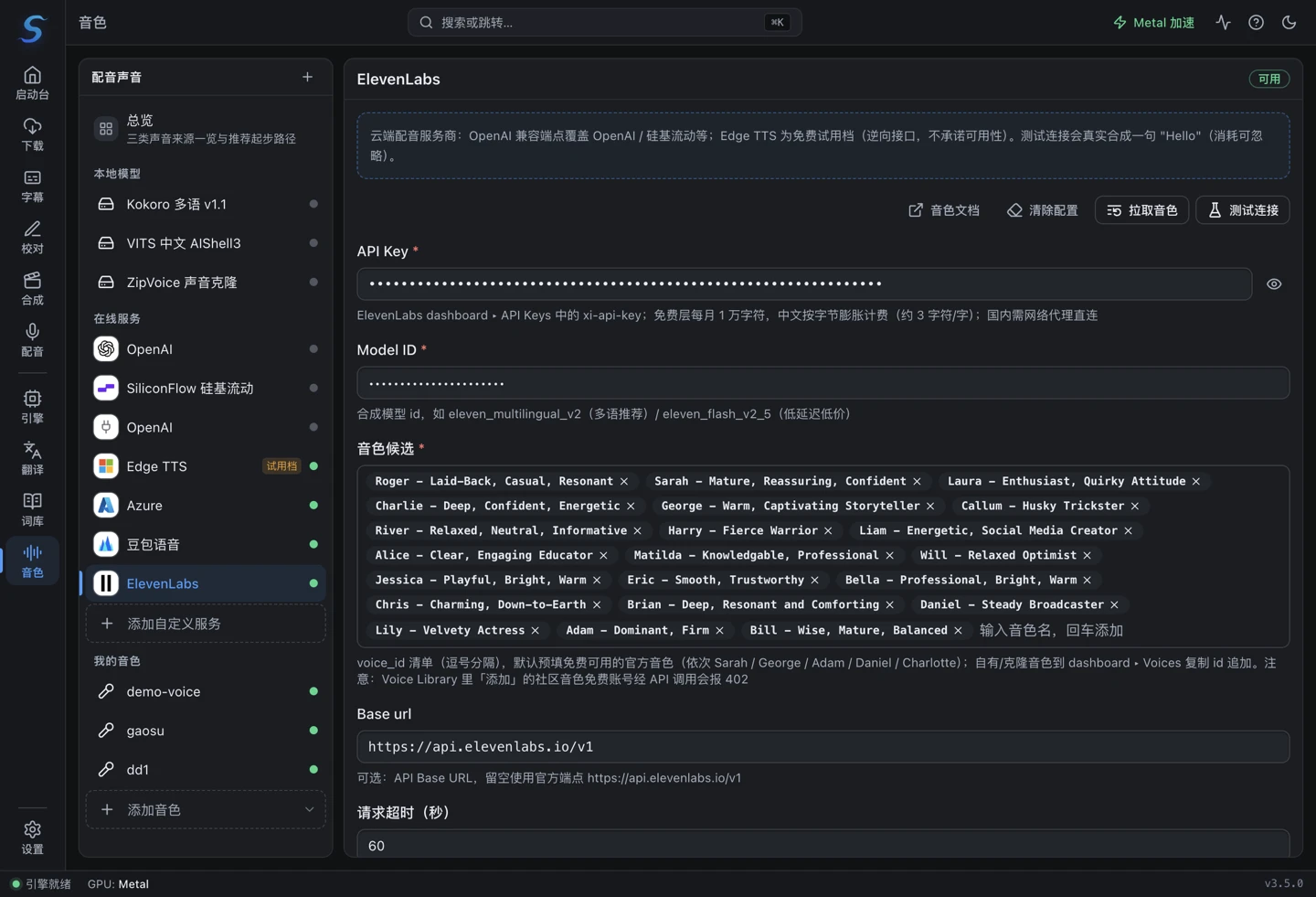Add a new voice with the plus icon
Image resolution: width=1316 pixels, height=897 pixels.
(x=307, y=78)
